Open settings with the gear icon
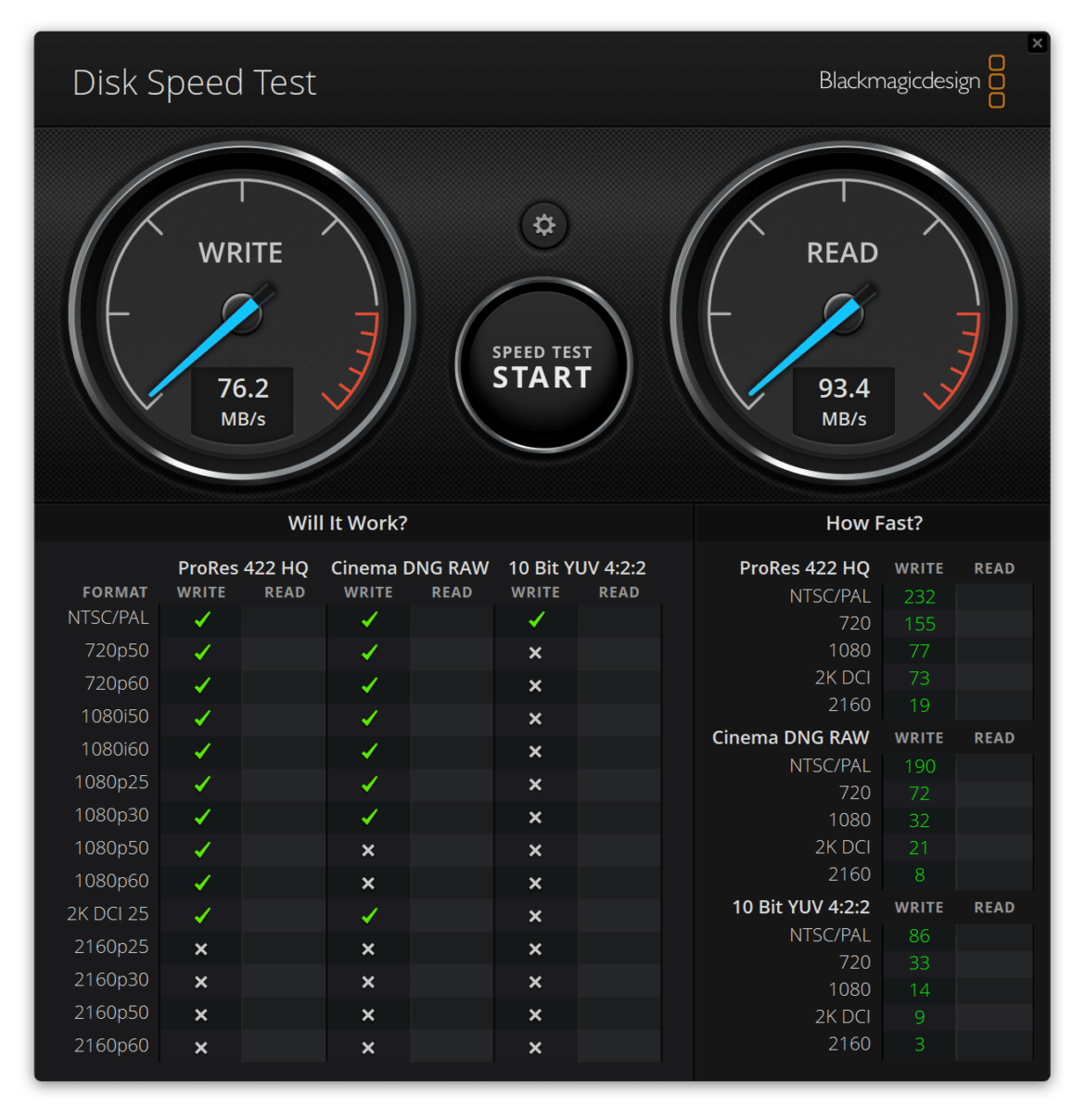 point(544,225)
